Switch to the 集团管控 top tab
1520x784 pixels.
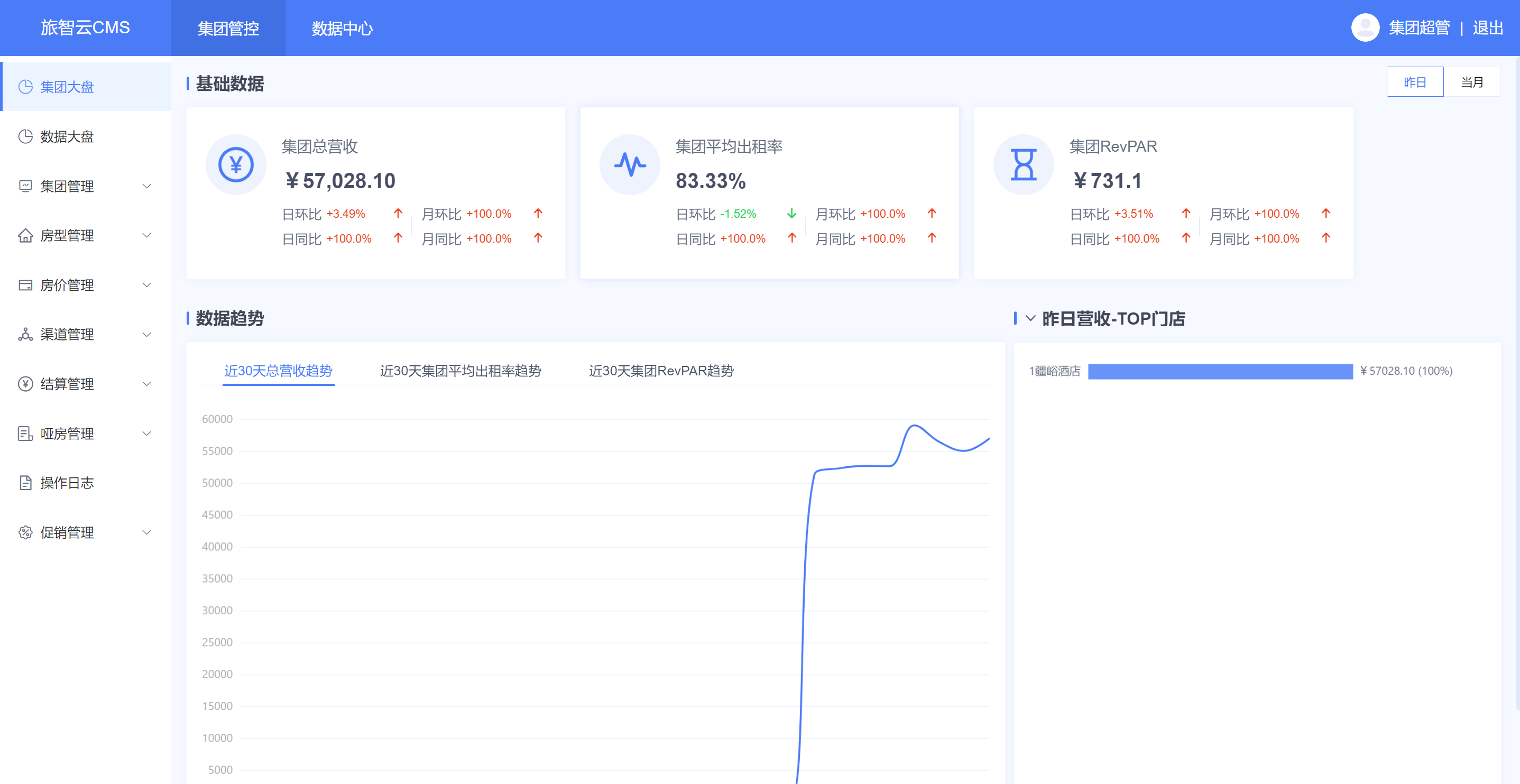(228, 29)
